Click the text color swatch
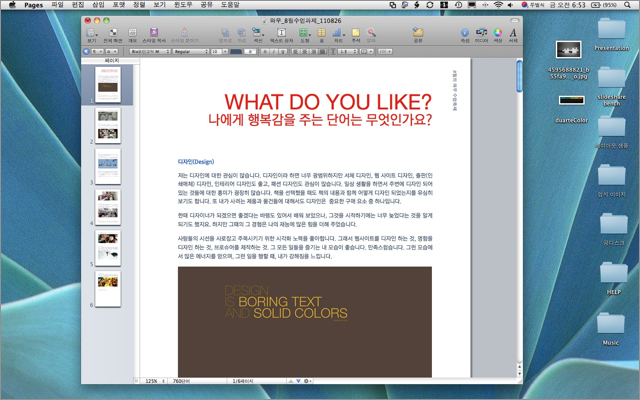This screenshot has height=400, width=640. pos(236,51)
